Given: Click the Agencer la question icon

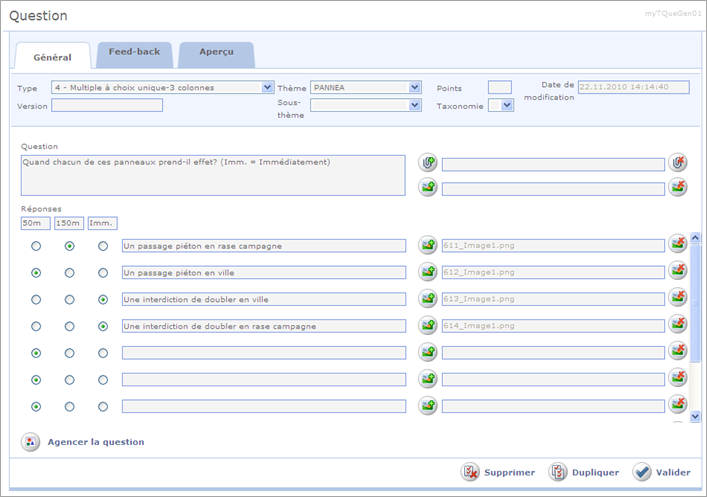Looking at the screenshot, I should [x=31, y=442].
